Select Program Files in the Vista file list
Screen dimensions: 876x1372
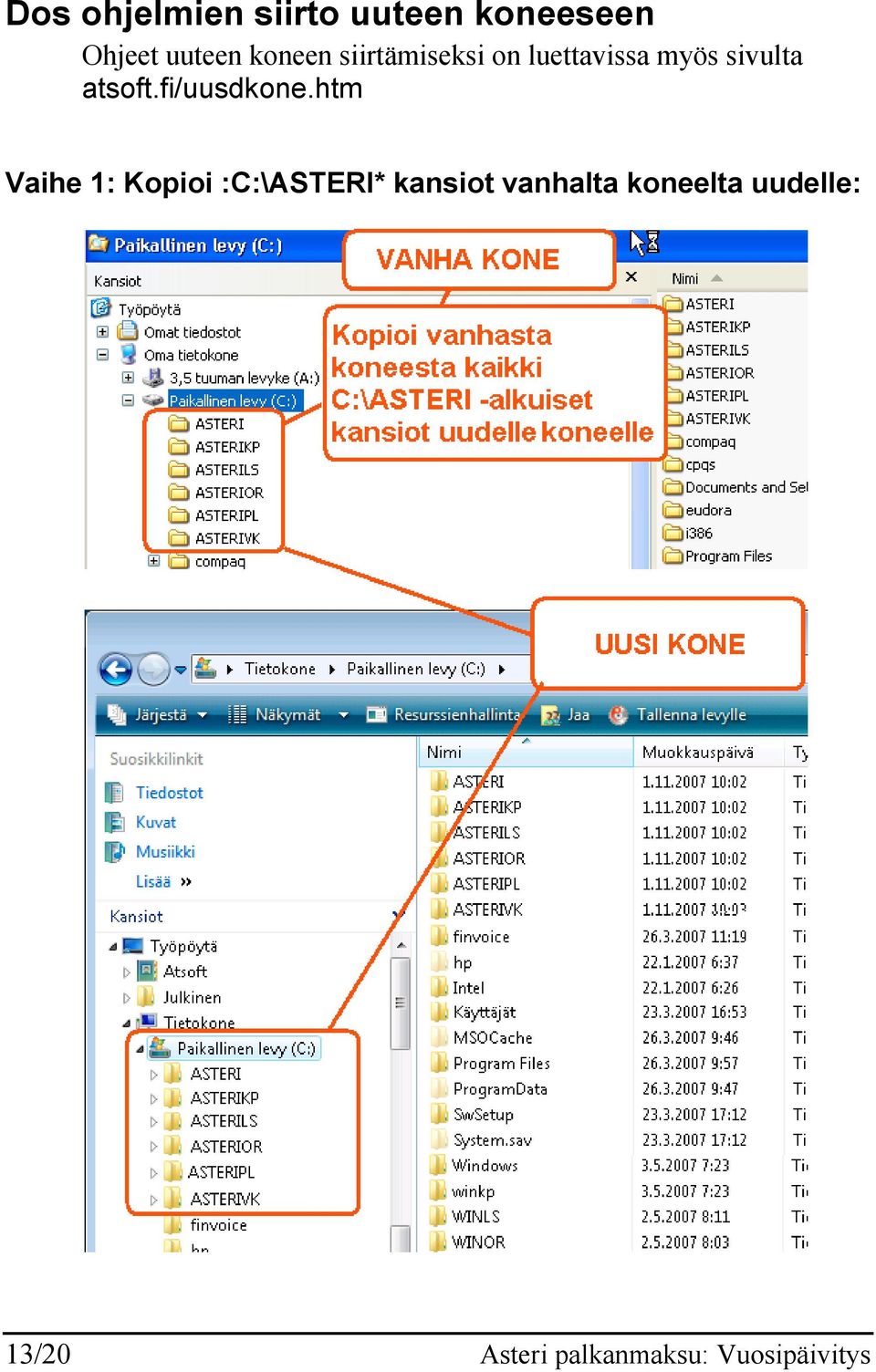(501, 1064)
